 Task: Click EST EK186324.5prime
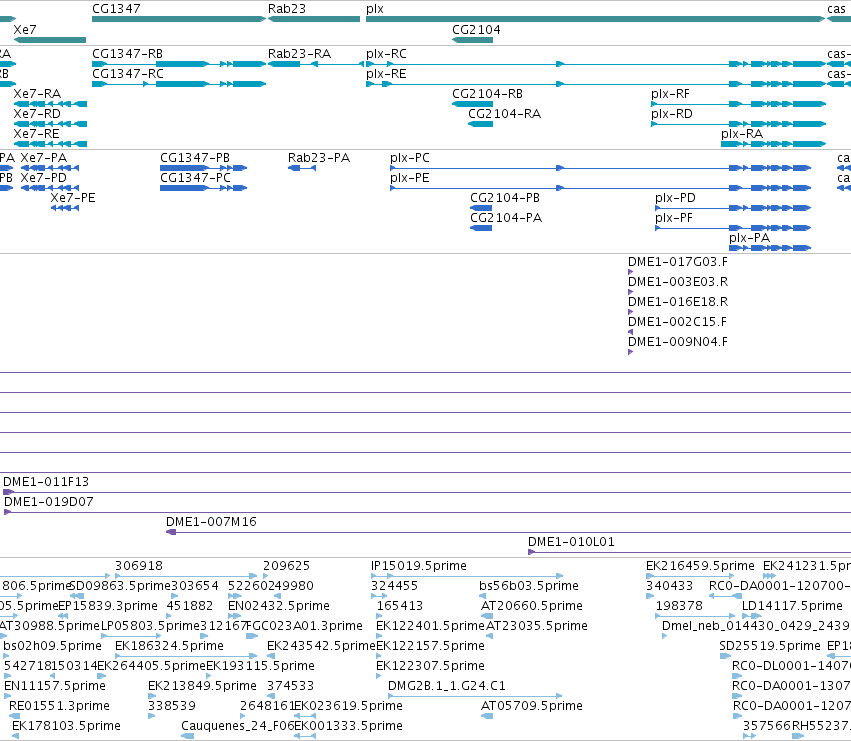pos(186,656)
